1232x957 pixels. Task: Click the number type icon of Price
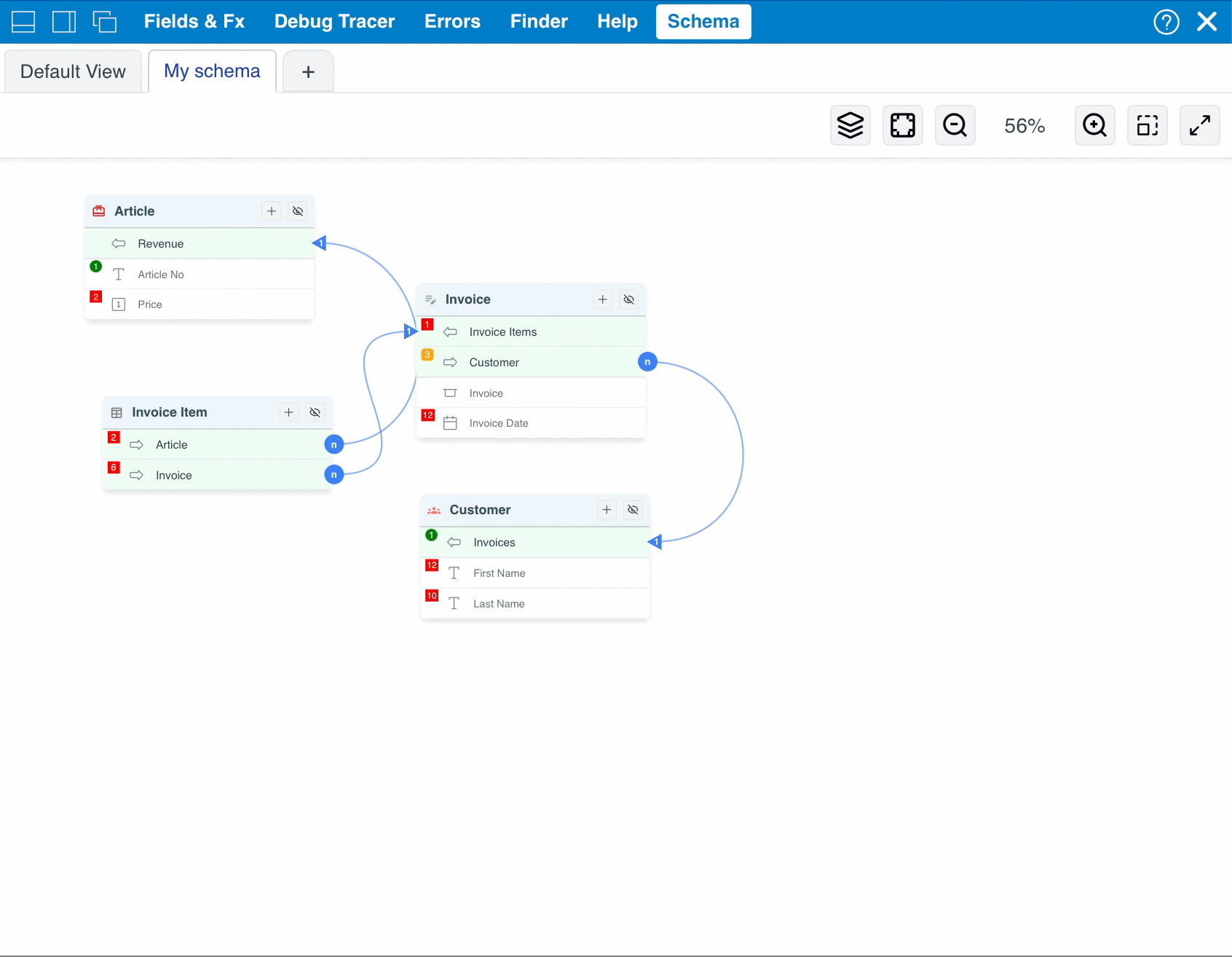(x=119, y=304)
